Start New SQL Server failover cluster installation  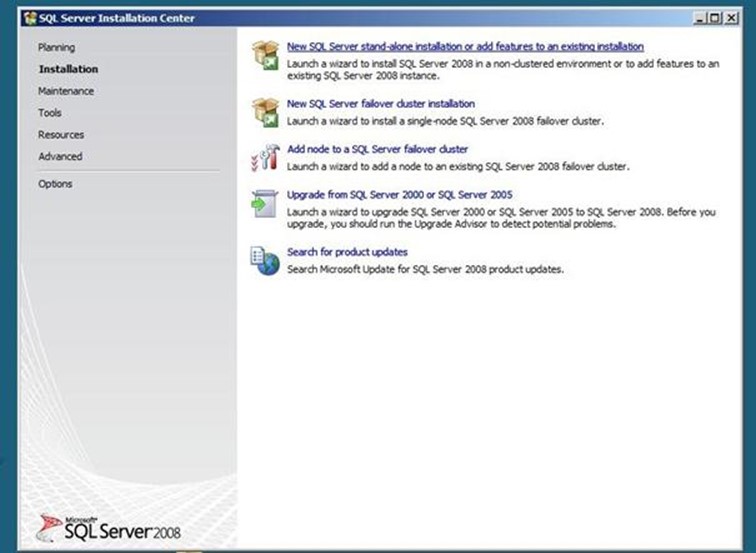[381, 104]
